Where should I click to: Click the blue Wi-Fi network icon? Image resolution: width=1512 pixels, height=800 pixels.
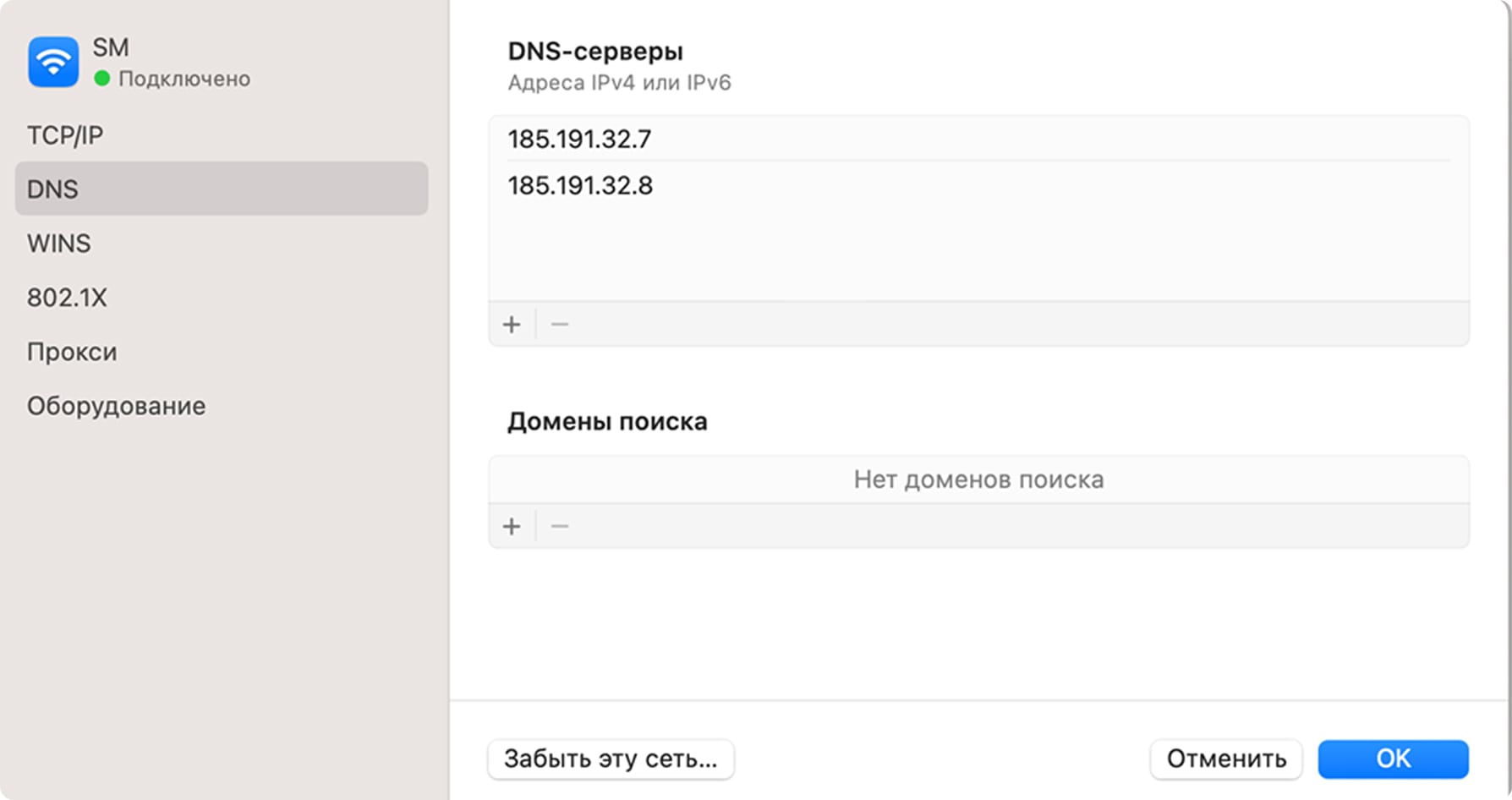53,62
